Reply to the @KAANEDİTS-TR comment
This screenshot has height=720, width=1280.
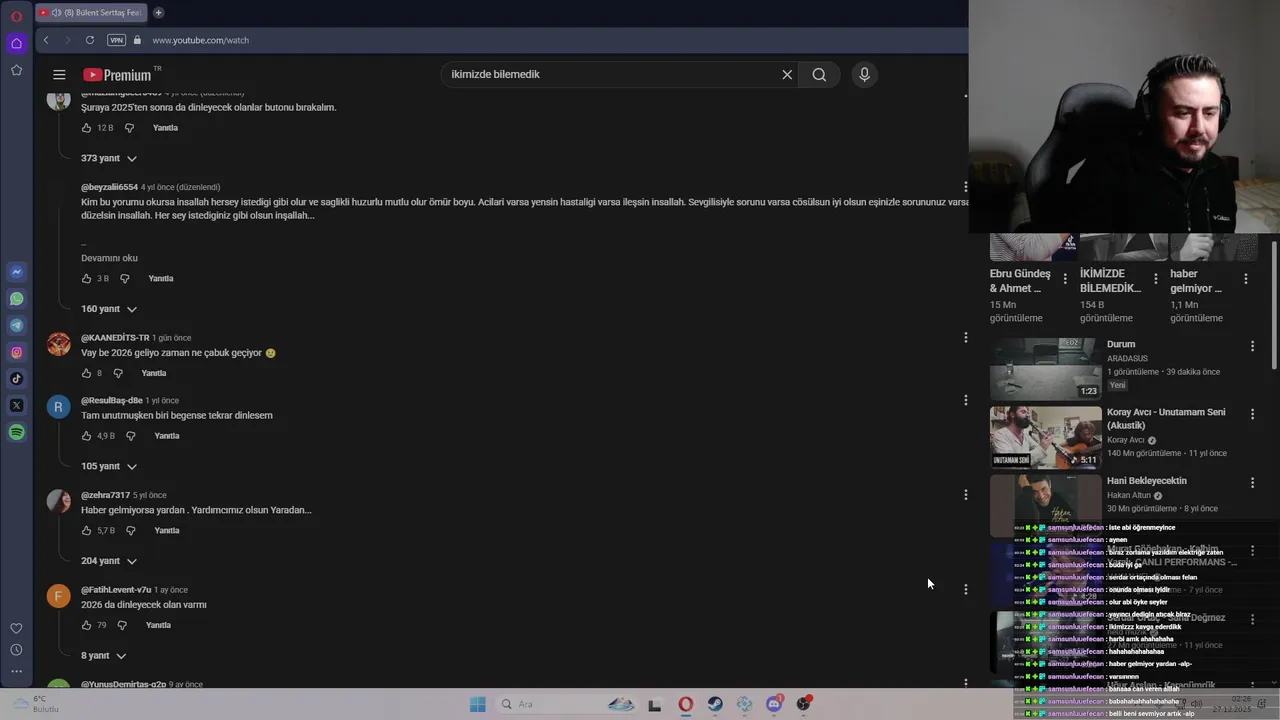coord(154,373)
